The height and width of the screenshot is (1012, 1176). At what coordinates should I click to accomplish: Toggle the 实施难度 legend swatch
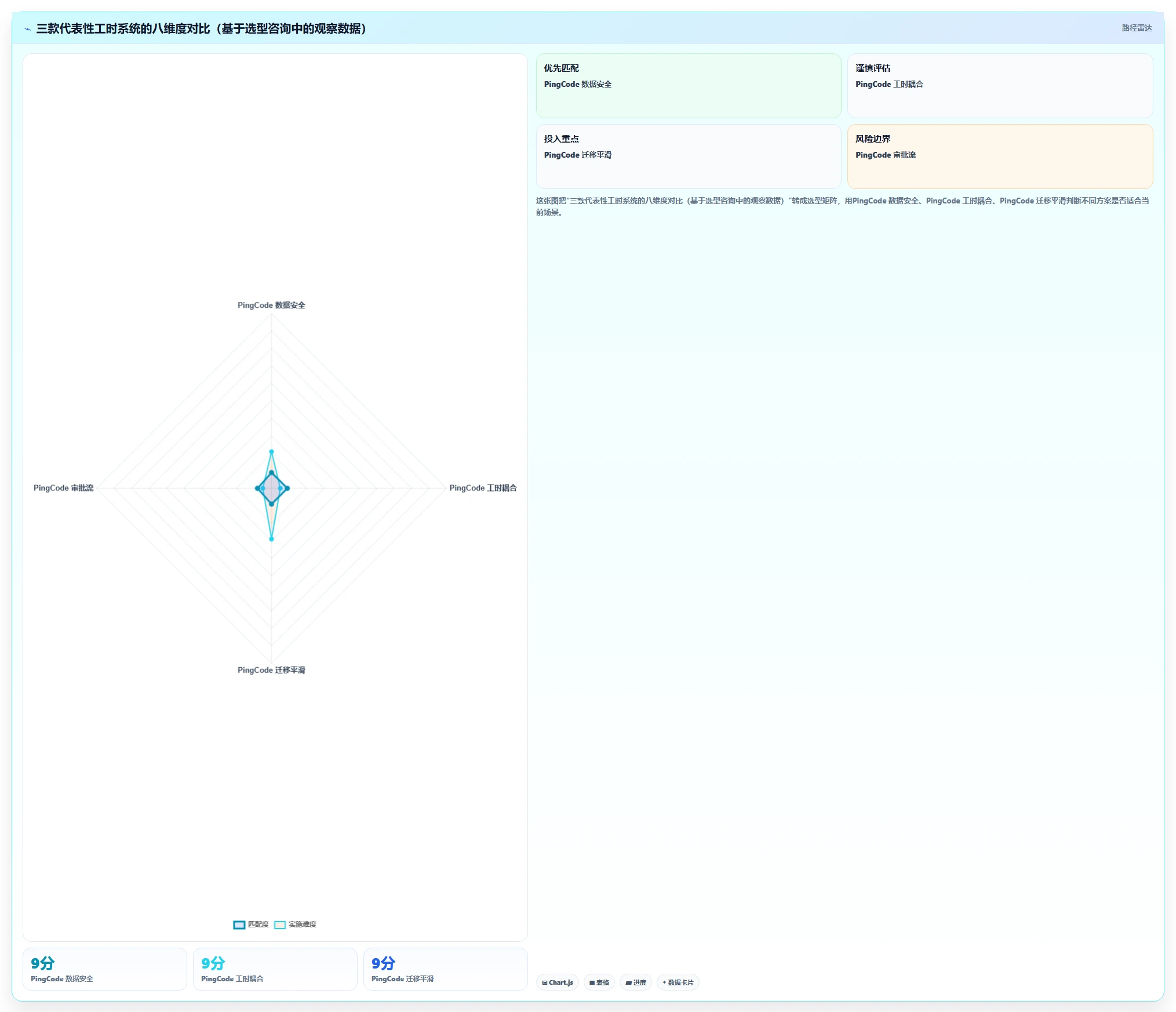pyautogui.click(x=280, y=924)
